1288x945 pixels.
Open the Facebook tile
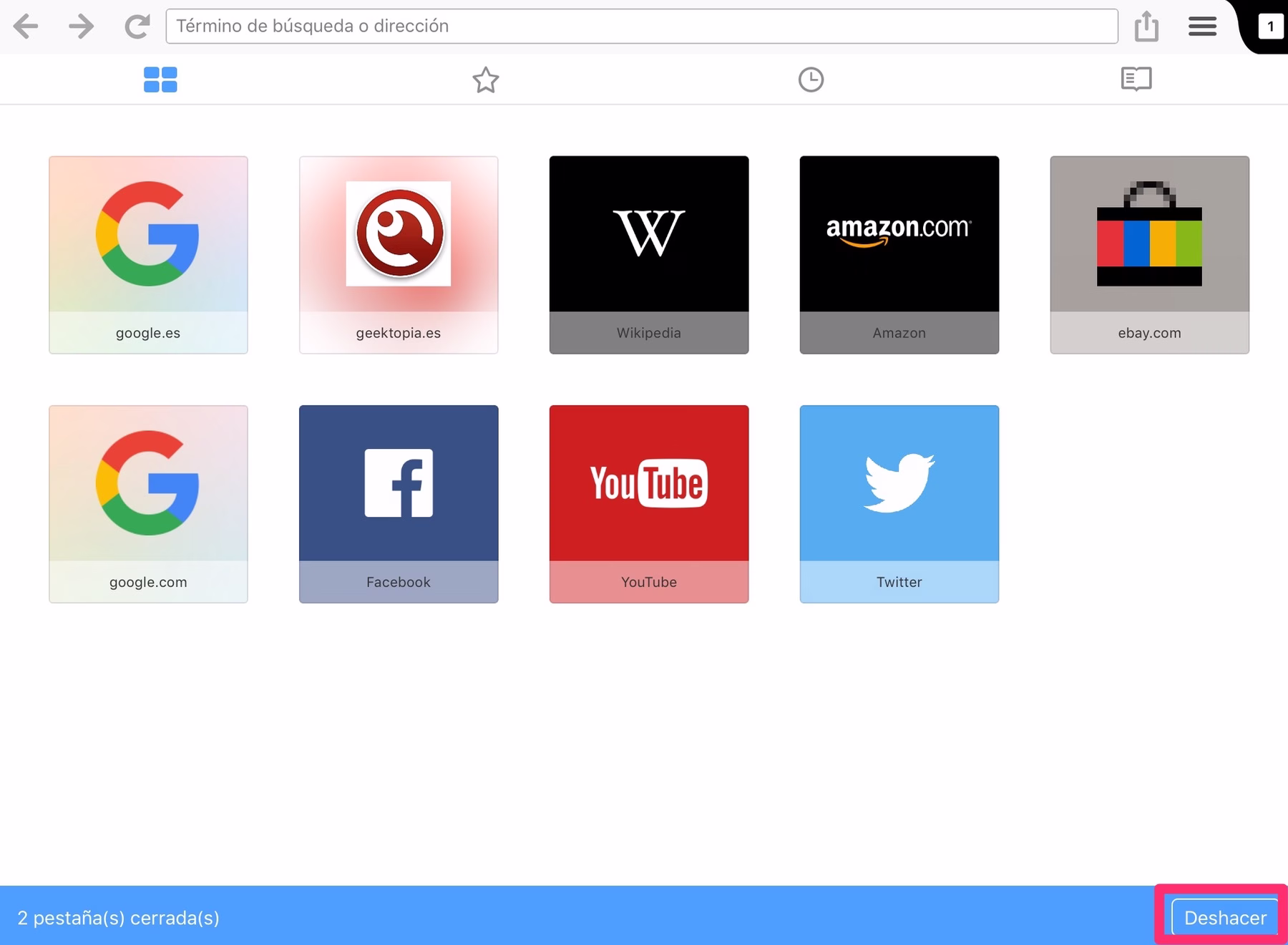[x=399, y=504]
